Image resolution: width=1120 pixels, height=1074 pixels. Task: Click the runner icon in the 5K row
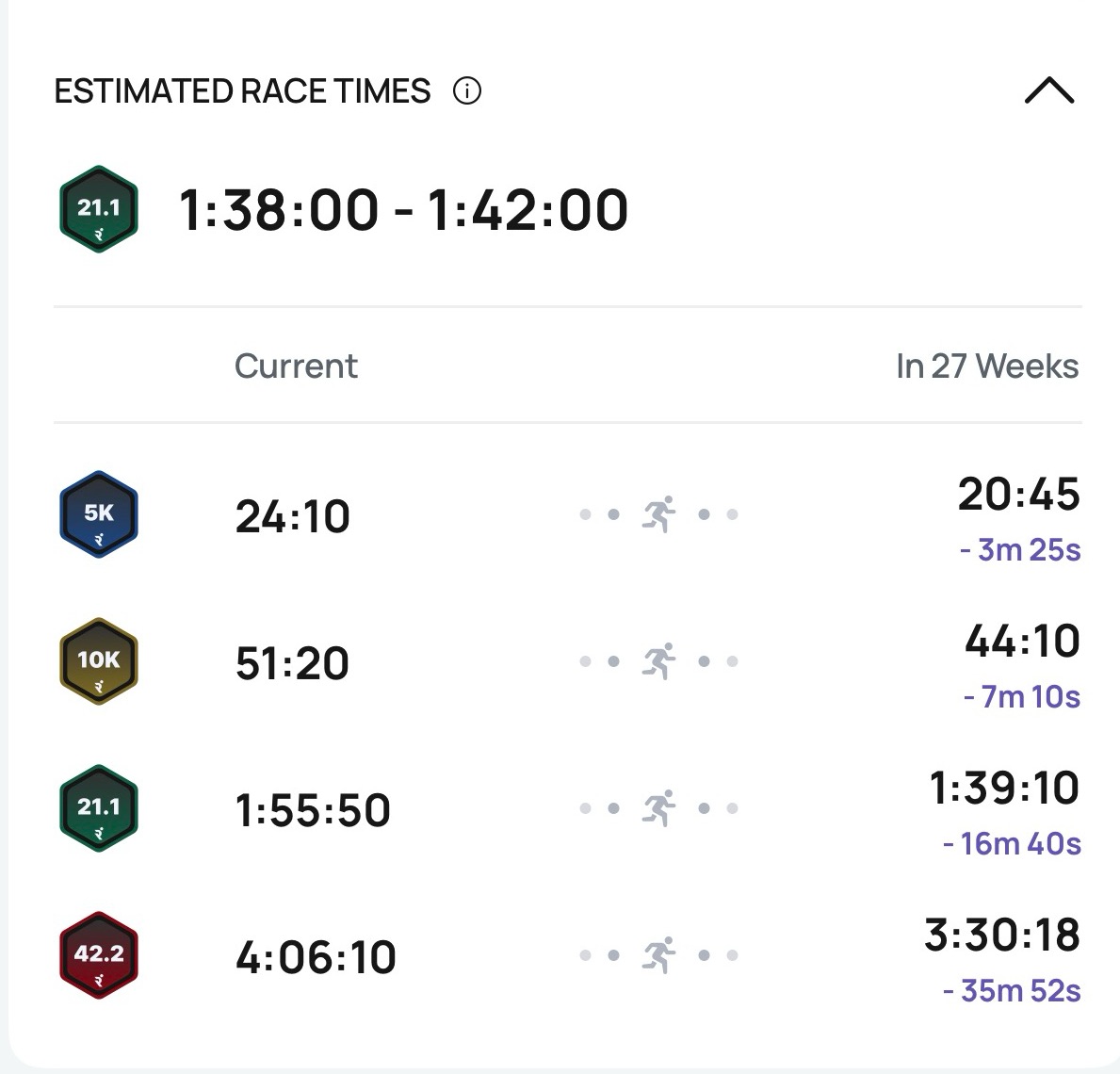tap(659, 514)
